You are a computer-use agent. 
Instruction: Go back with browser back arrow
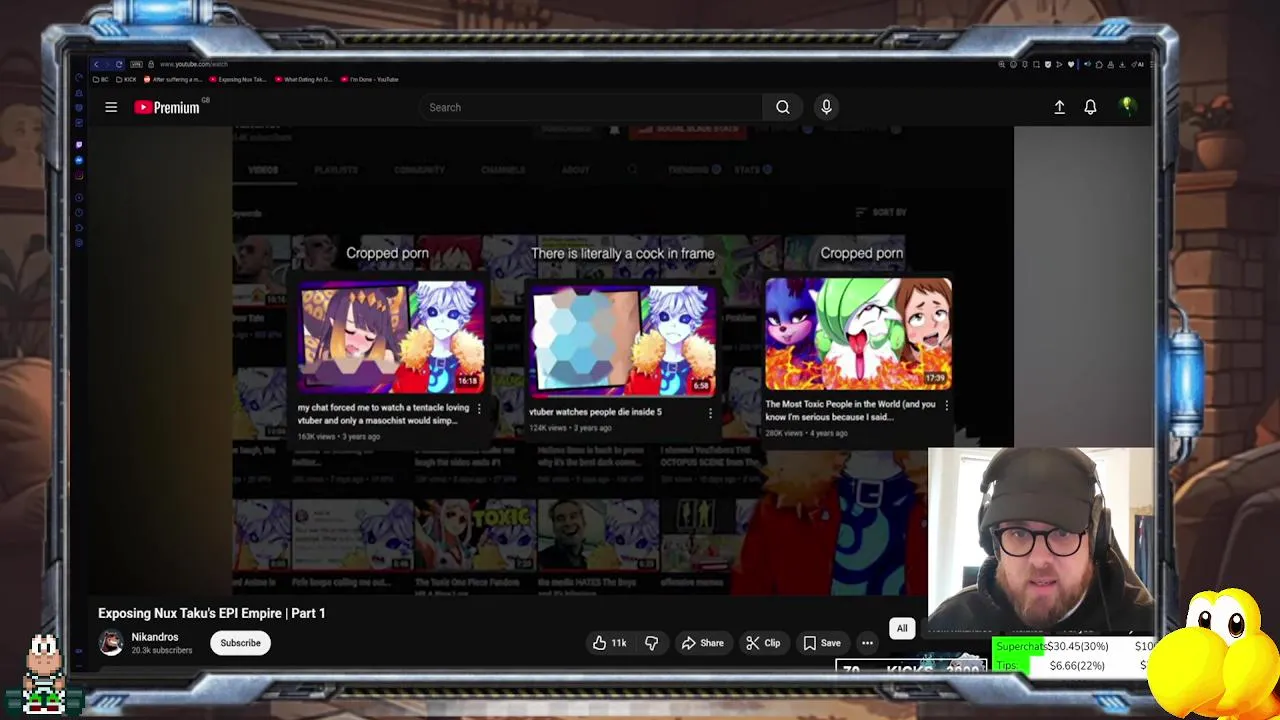click(x=97, y=64)
